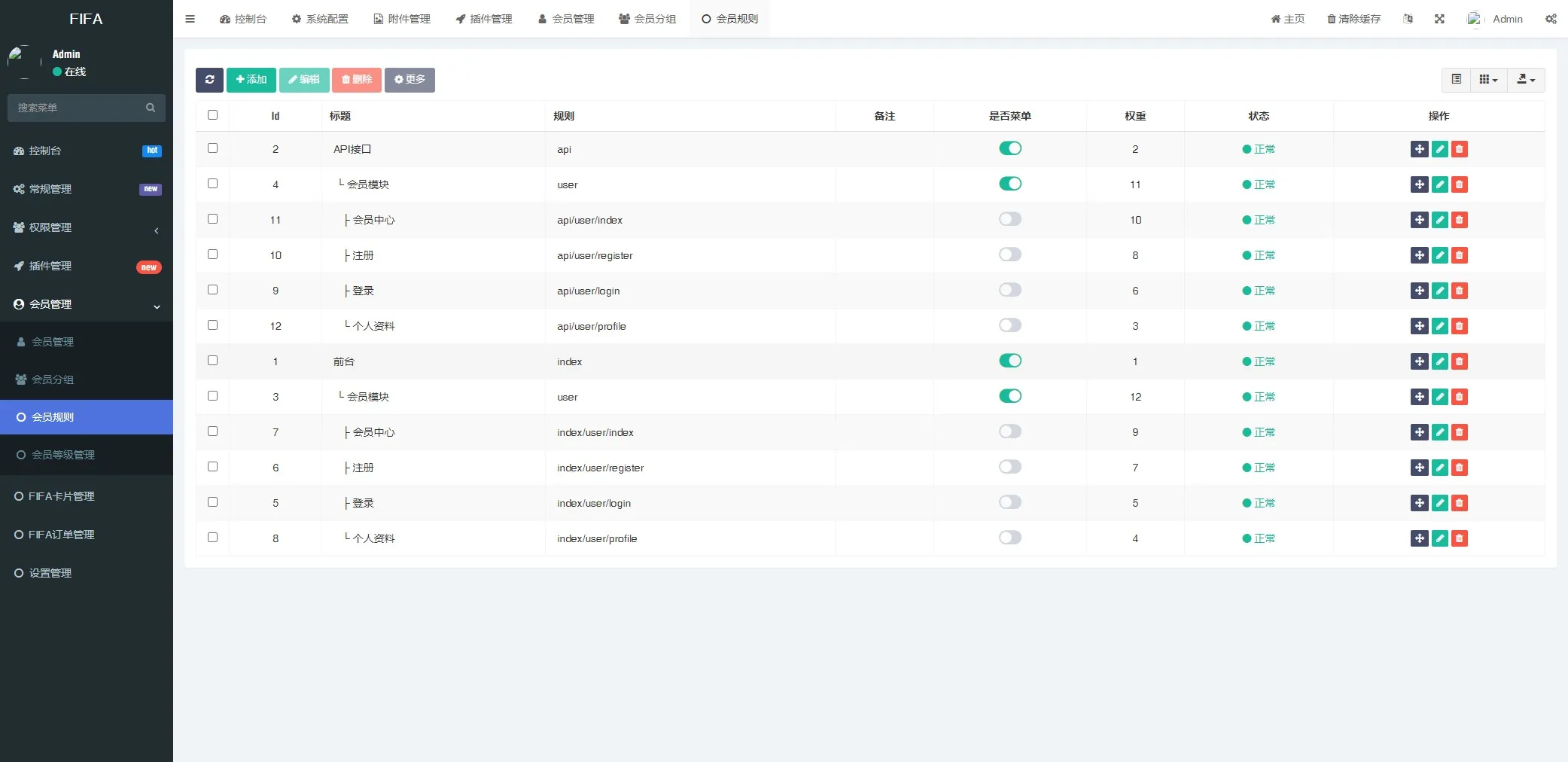1568x762 pixels.
Task: Switch to the 附件管理 tab
Action: (x=402, y=19)
